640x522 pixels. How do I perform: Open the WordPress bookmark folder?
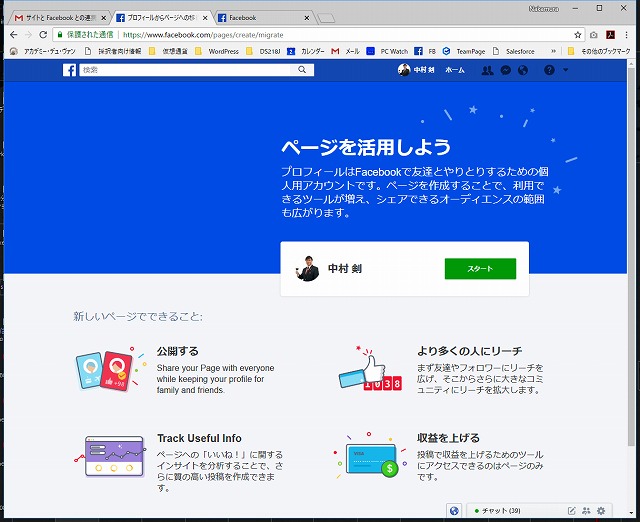[217, 51]
